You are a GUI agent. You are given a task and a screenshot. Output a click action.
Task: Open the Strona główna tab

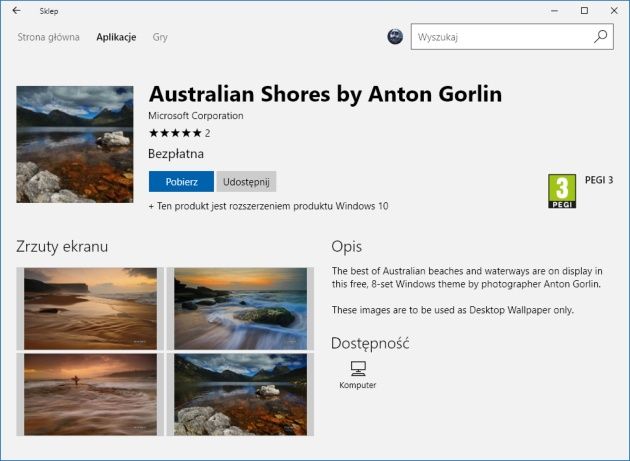tap(48, 37)
